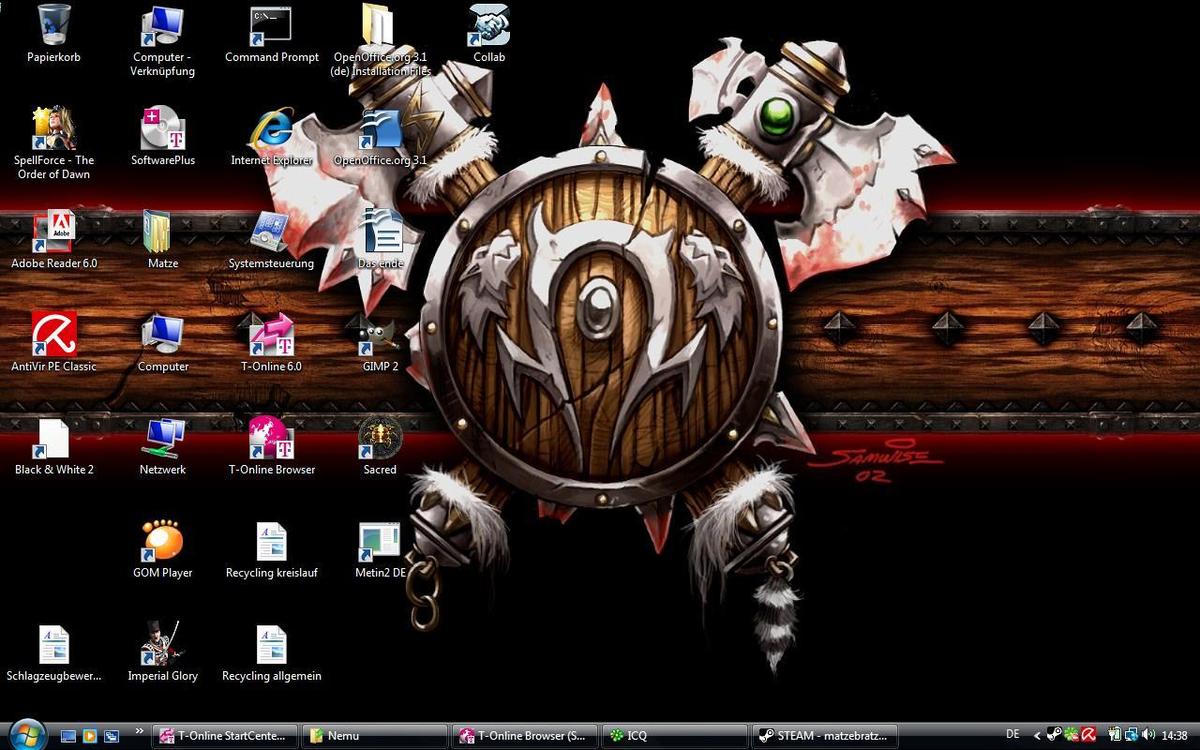Open the Netzwerk network icon
The image size is (1200, 750).
[163, 446]
